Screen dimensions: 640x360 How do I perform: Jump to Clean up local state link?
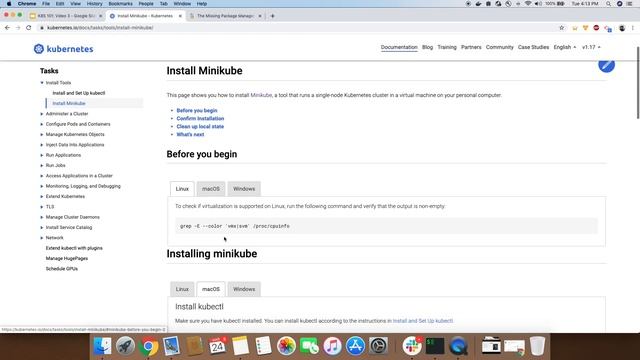tap(200, 127)
